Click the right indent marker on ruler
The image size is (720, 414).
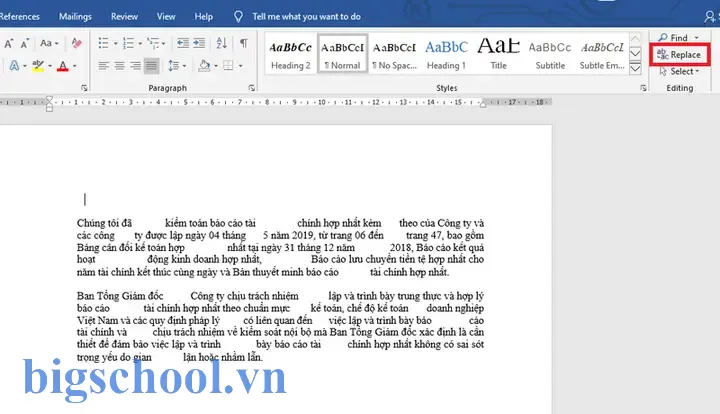click(x=483, y=105)
